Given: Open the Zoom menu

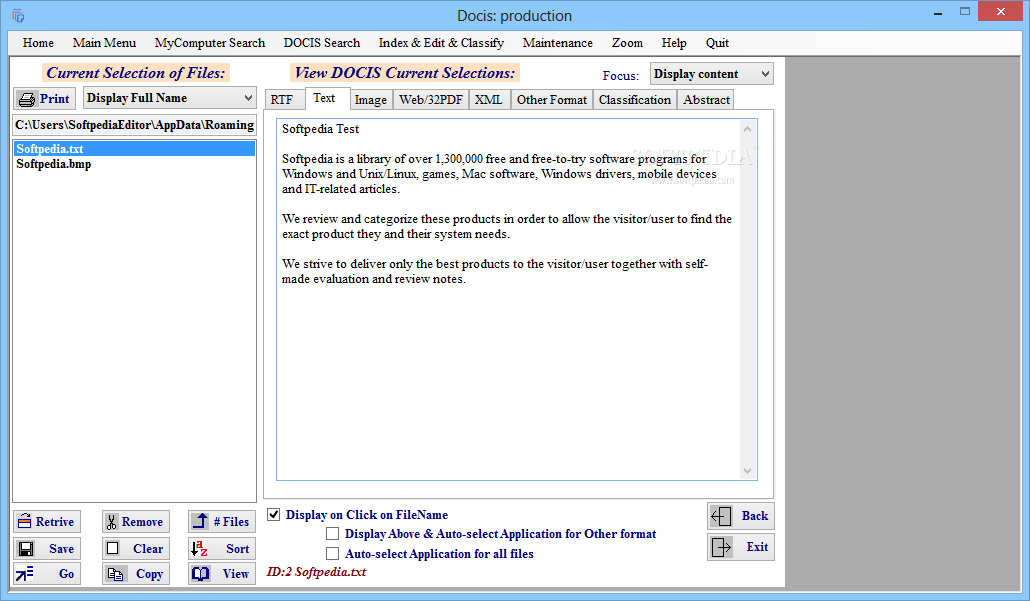Looking at the screenshot, I should click(627, 43).
